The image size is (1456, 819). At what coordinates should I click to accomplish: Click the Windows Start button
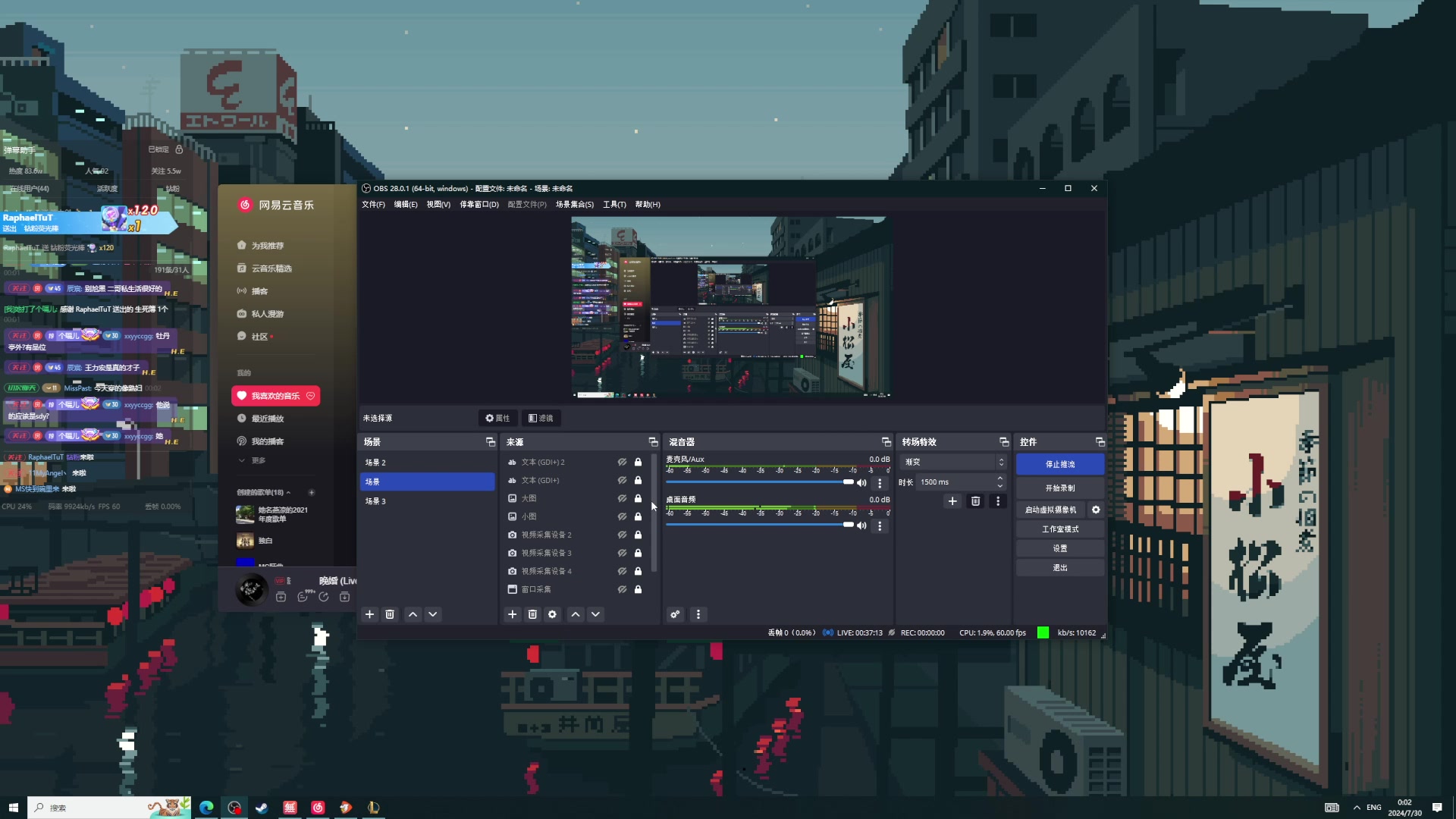[x=13, y=808]
